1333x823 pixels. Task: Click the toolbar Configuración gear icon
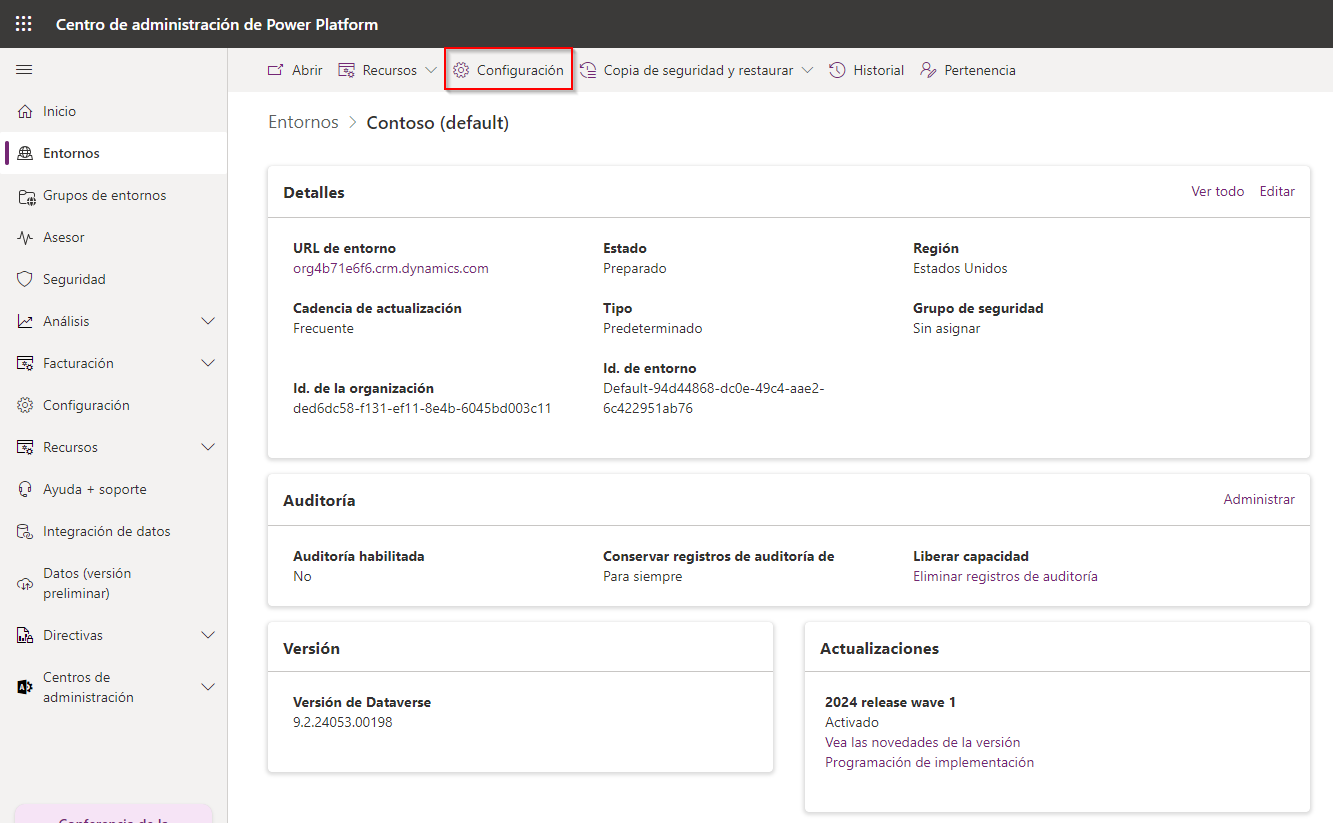[x=461, y=70]
